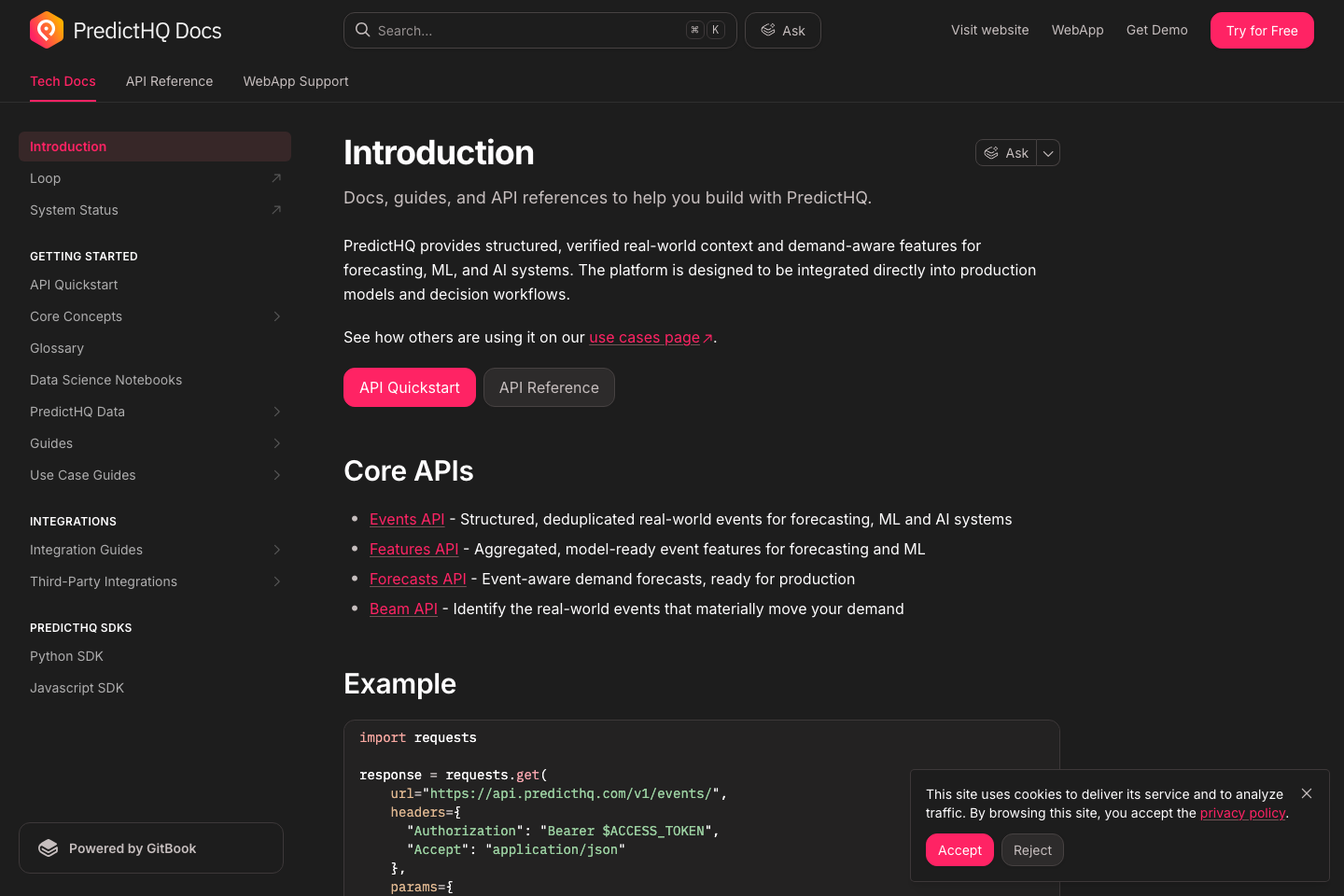Click the Try for Free button
Viewport: 1344px width, 896px height.
coord(1262,30)
